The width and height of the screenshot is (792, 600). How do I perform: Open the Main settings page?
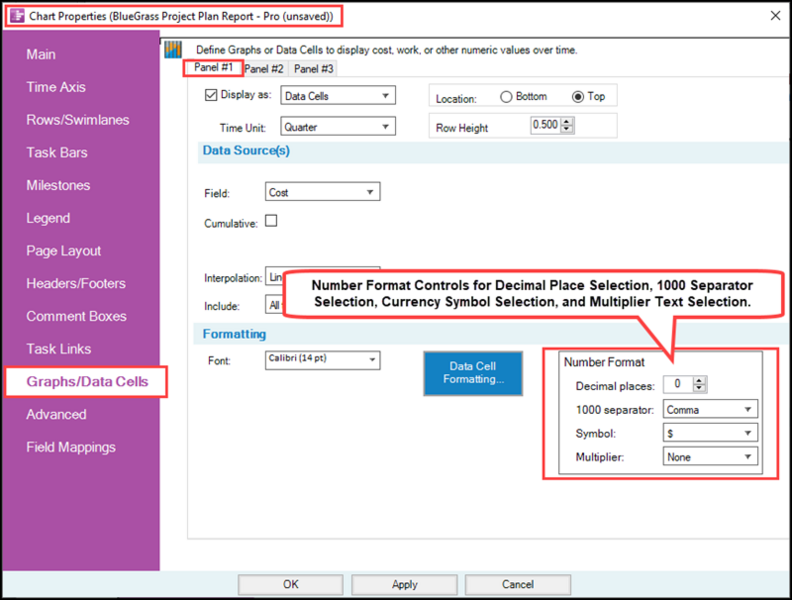click(x=41, y=54)
